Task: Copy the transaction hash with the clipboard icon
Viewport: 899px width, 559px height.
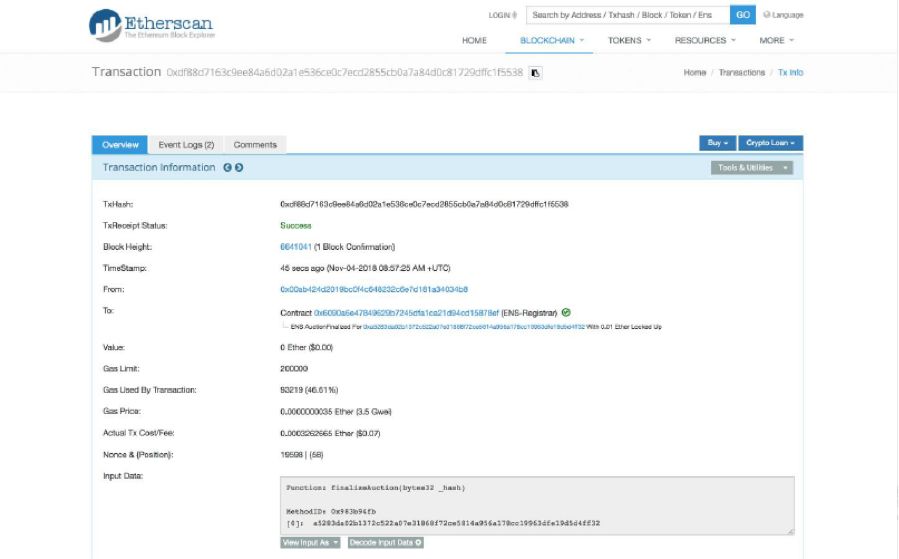Action: point(535,73)
